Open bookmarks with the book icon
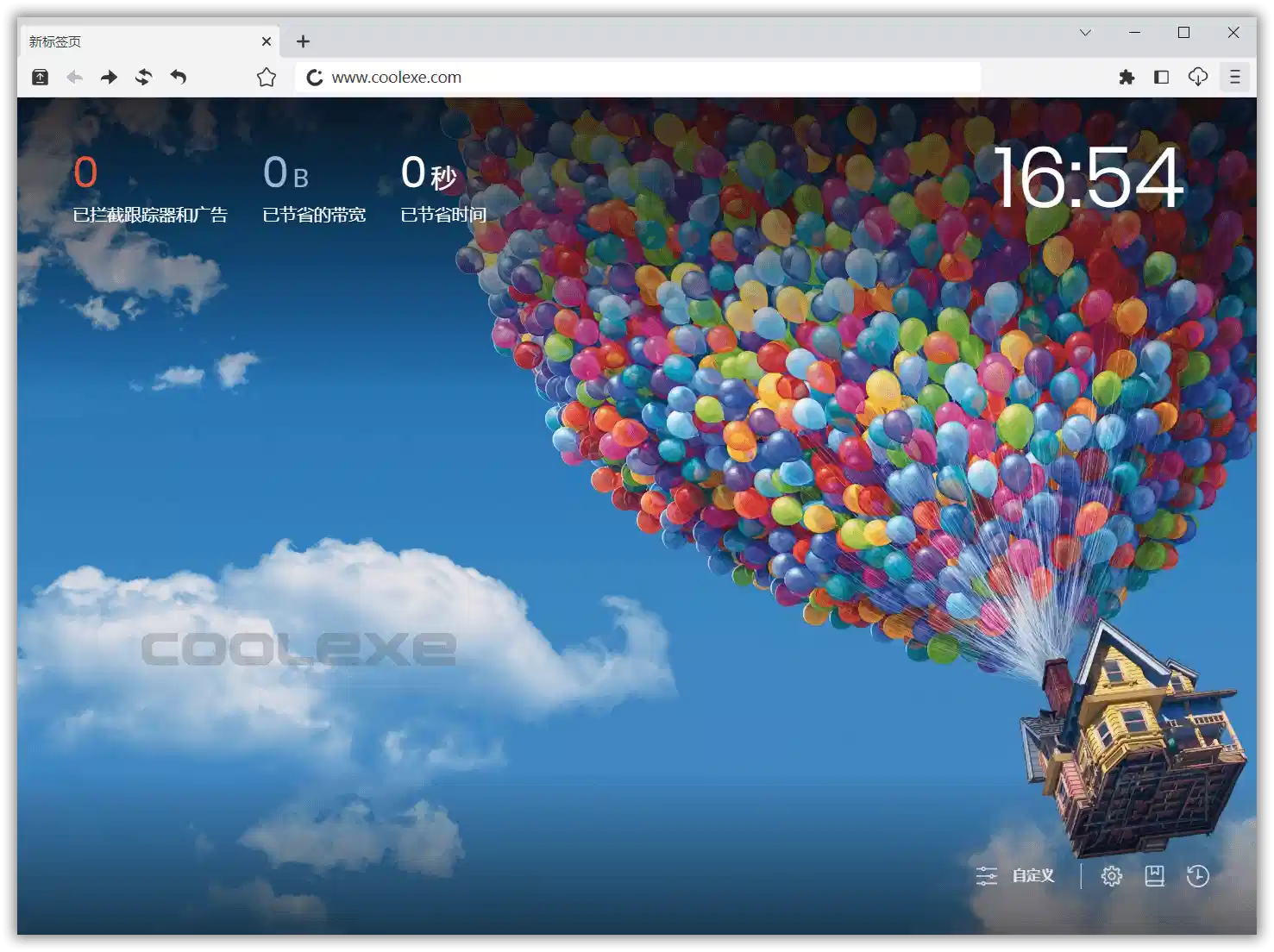 click(1155, 875)
